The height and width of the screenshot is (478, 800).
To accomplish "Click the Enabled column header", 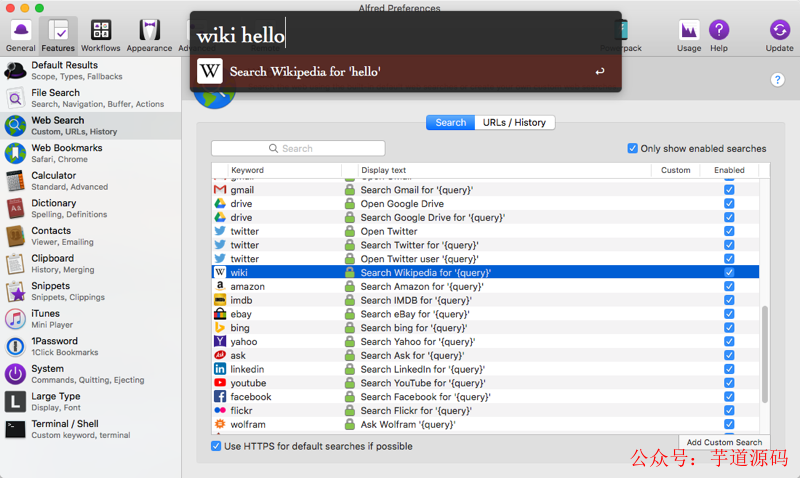I will pyautogui.click(x=729, y=170).
